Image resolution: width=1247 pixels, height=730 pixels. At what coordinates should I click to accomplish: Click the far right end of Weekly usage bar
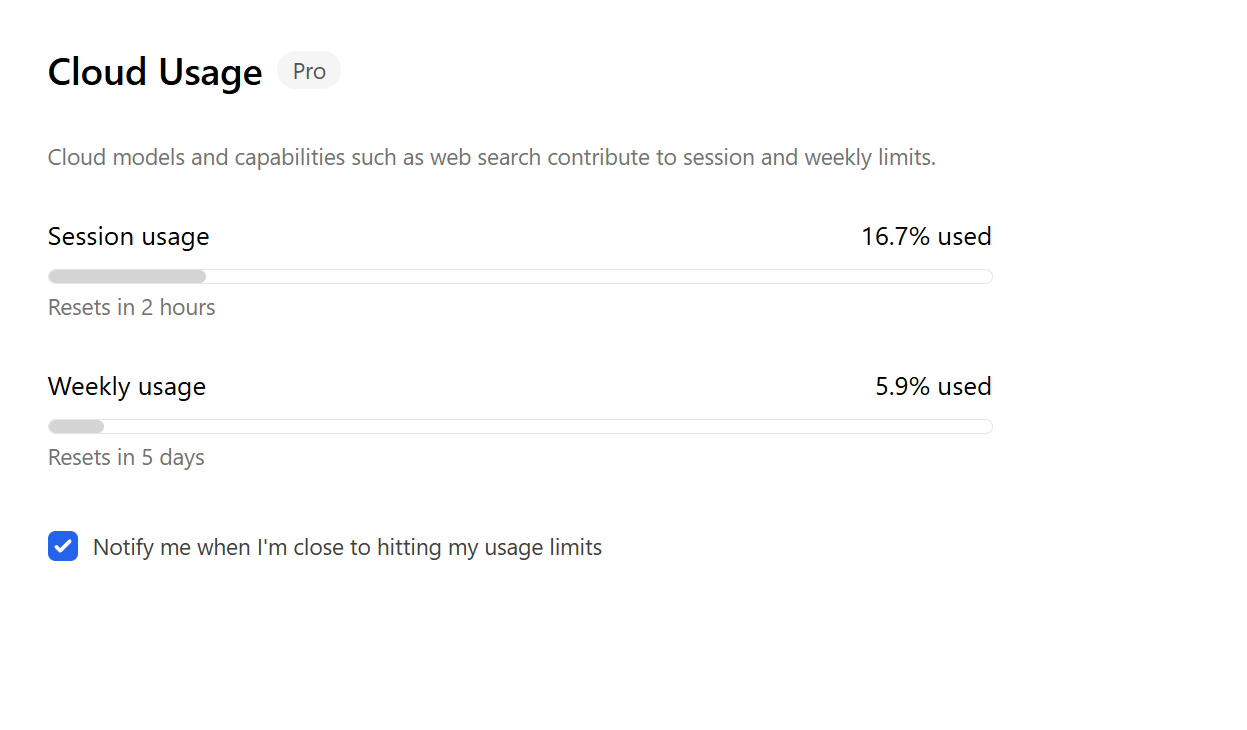pos(984,427)
